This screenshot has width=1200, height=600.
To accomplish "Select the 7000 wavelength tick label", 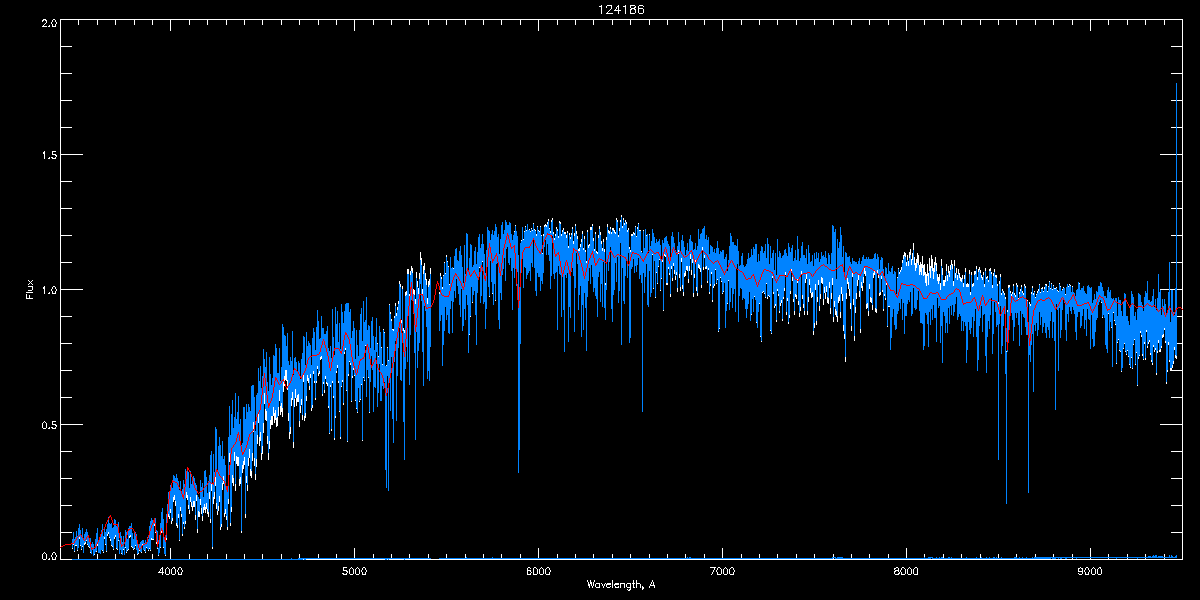I will click(x=722, y=571).
